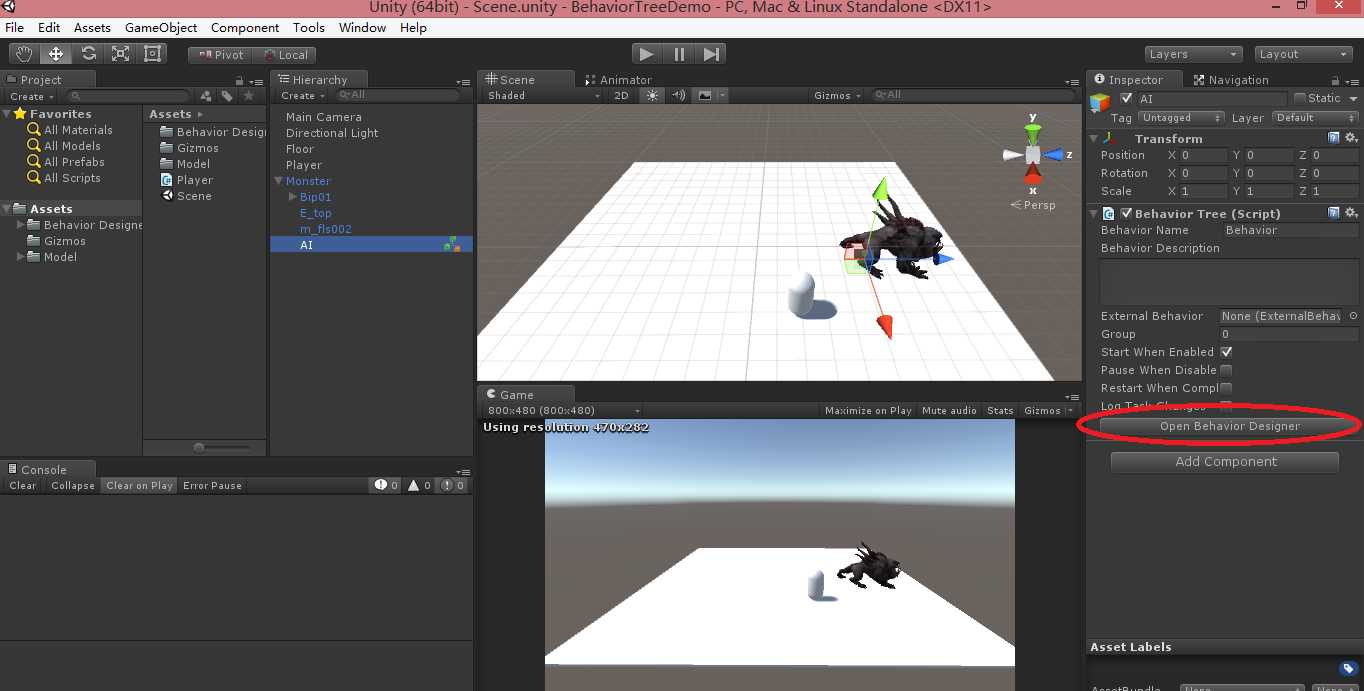1364x691 pixels.
Task: Switch to the Animator tab
Action: pos(619,80)
